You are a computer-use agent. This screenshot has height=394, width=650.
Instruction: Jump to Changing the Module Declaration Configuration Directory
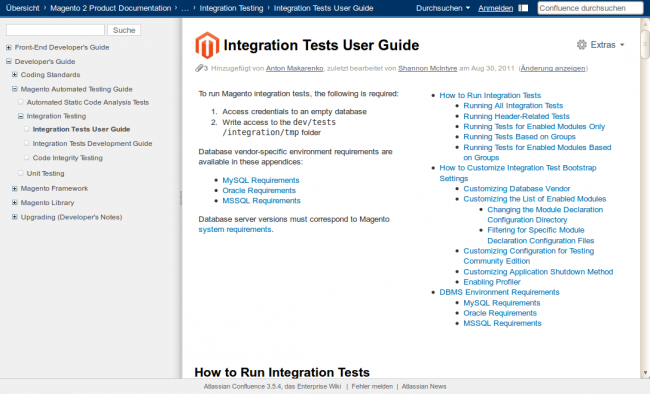point(545,215)
